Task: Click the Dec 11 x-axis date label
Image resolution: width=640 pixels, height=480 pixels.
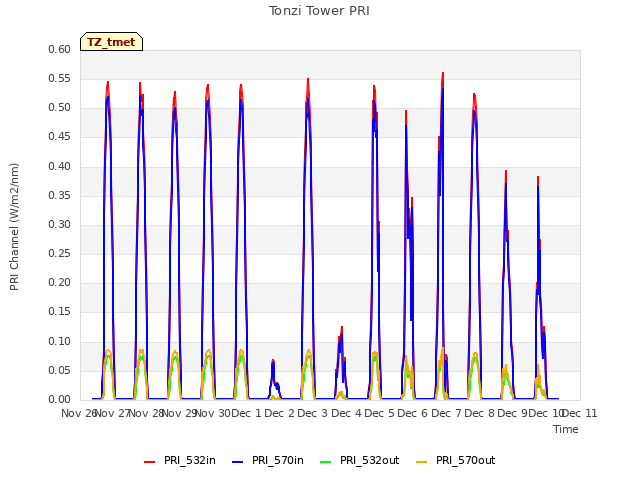Action: point(580,413)
